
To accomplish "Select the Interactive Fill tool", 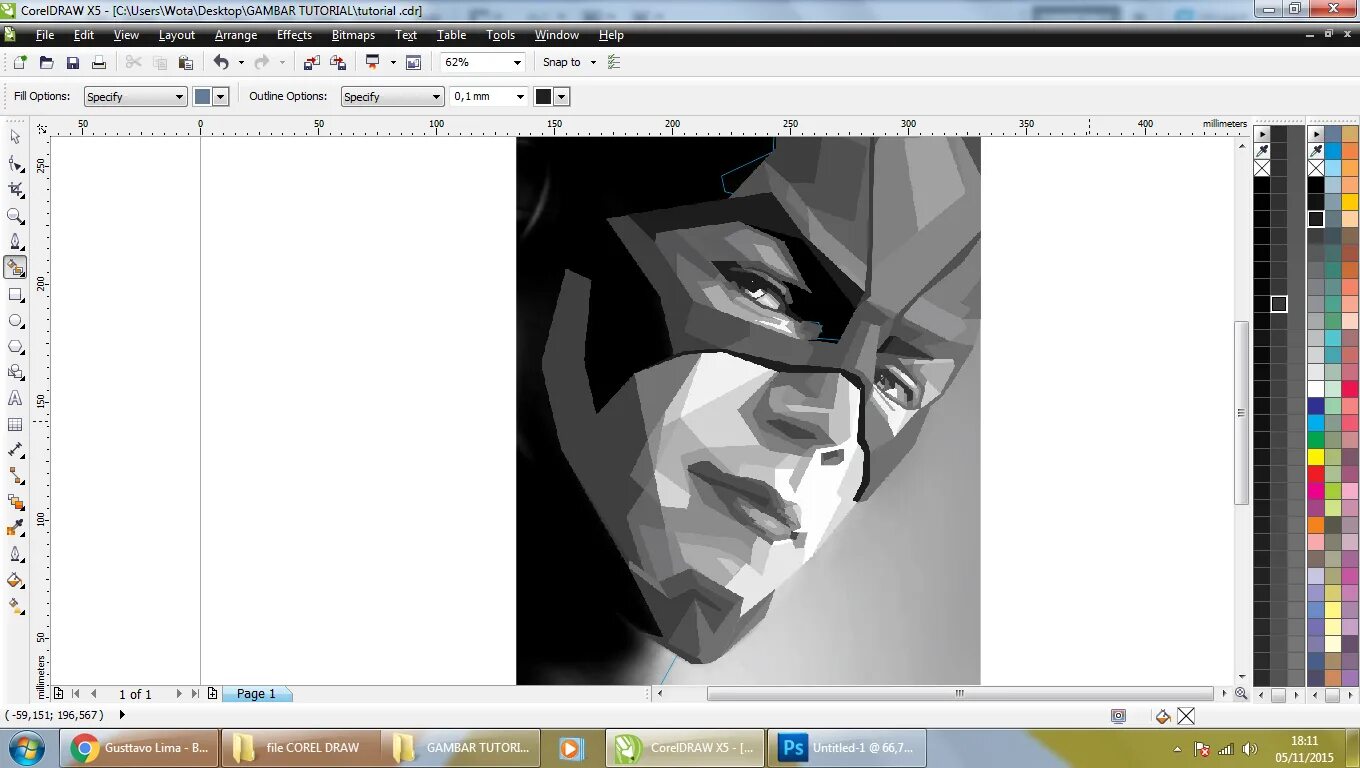I will pyautogui.click(x=15, y=606).
